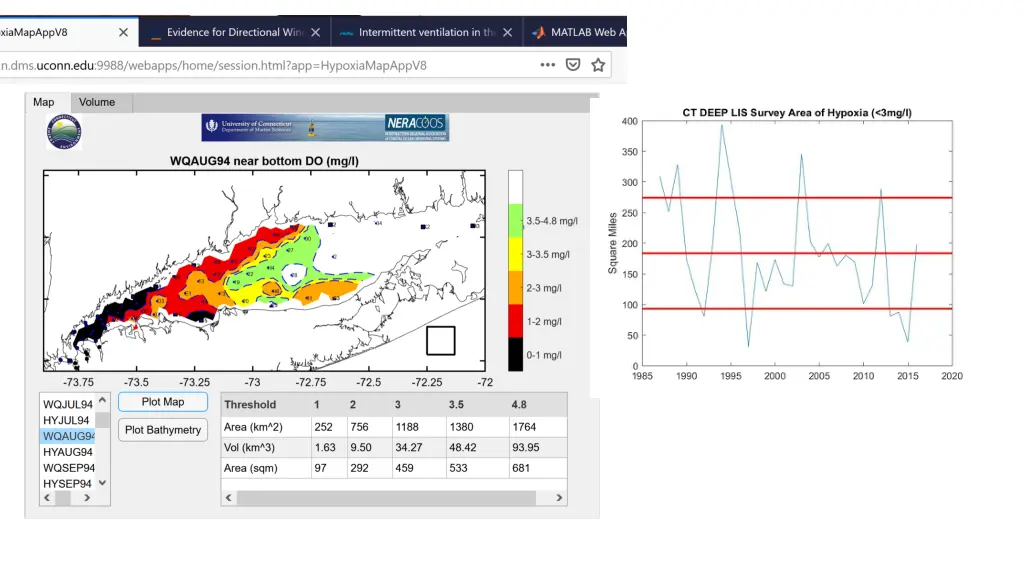Click the Connecticut DEEP round logo
Image resolution: width=1024 pixels, height=576 pixels.
coord(64,132)
